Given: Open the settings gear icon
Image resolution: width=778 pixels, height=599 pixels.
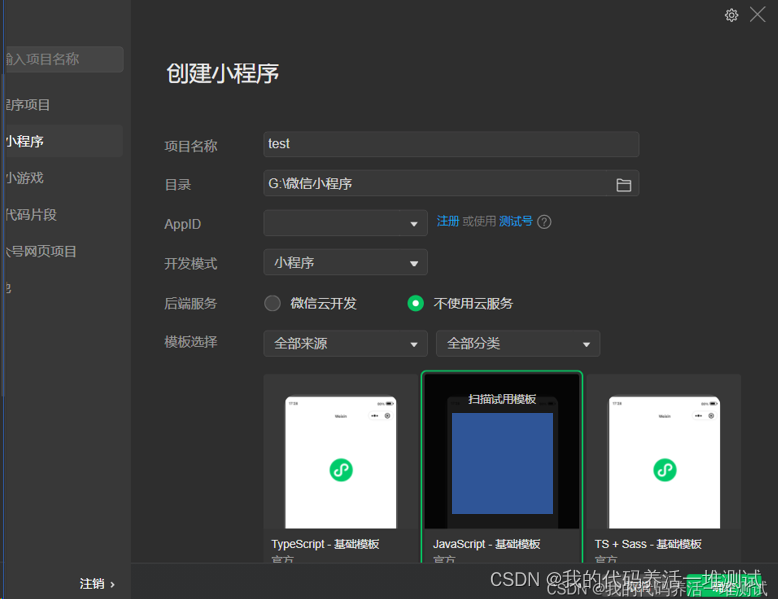Looking at the screenshot, I should pyautogui.click(x=731, y=15).
